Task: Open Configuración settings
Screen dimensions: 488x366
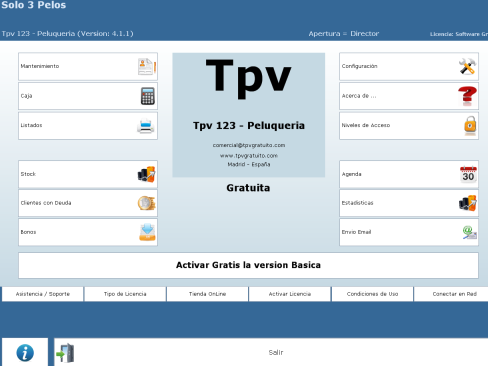Action: pos(409,66)
